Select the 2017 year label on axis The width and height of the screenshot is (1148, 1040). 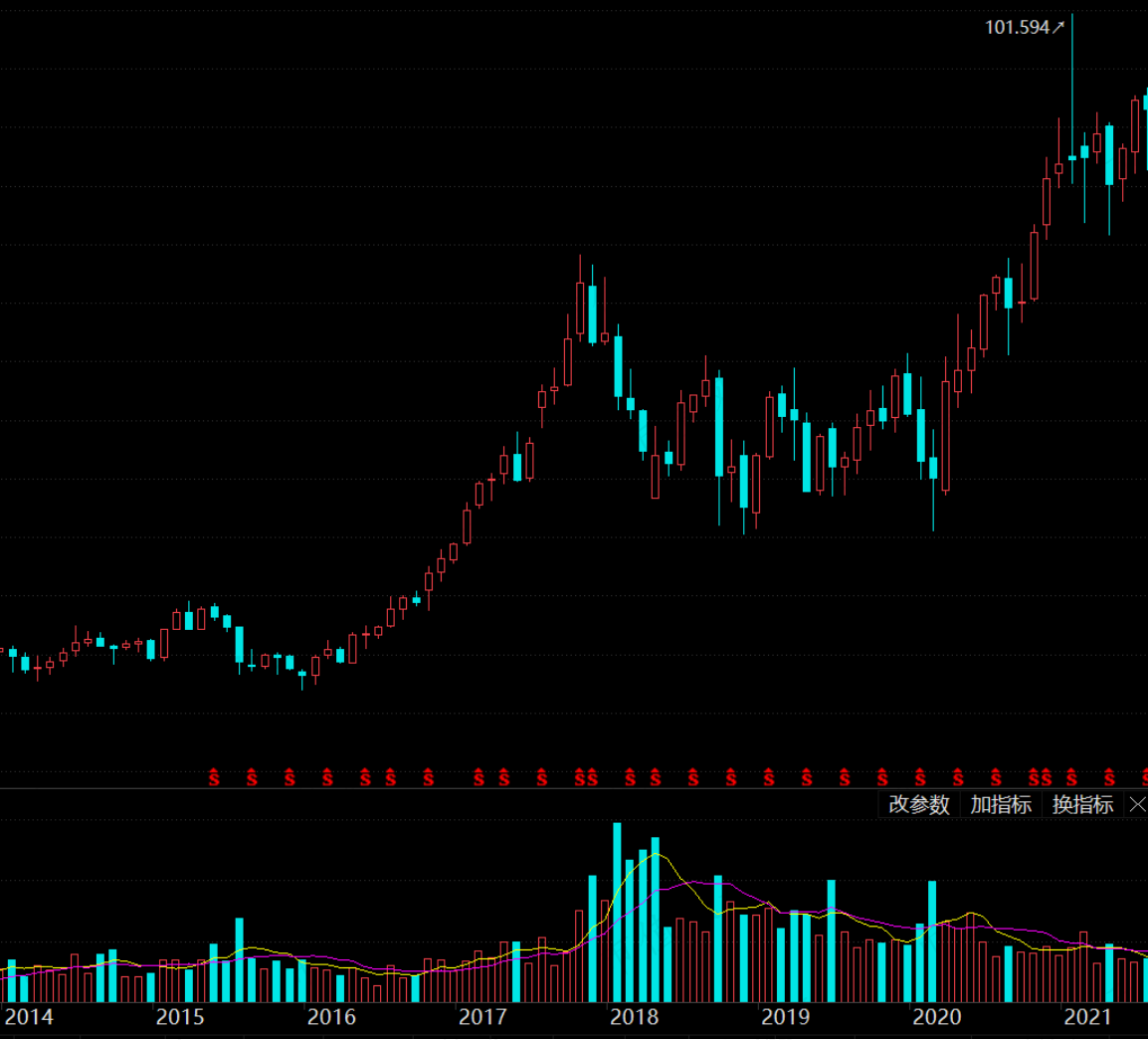[482, 1016]
